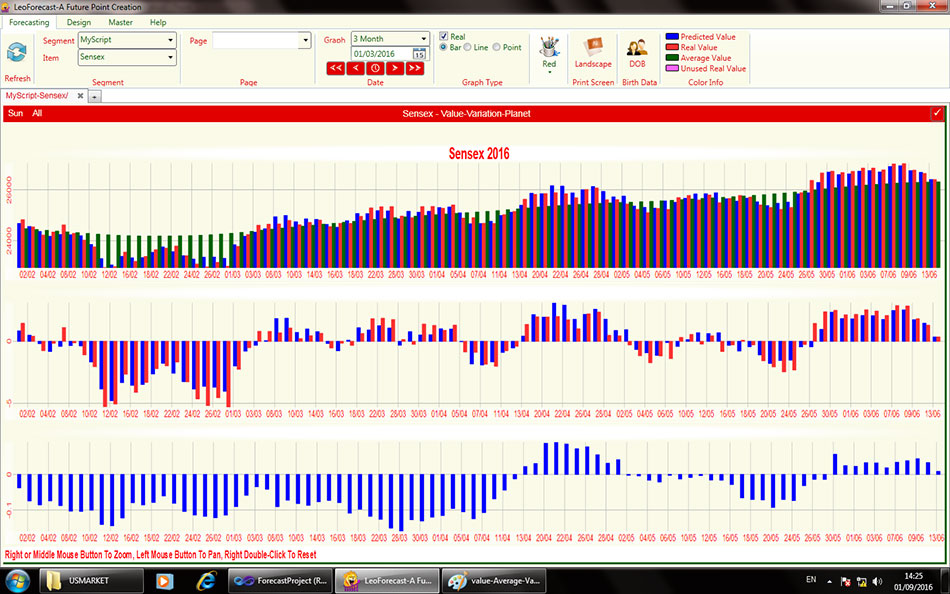Click the All link in the chart header

(37, 113)
